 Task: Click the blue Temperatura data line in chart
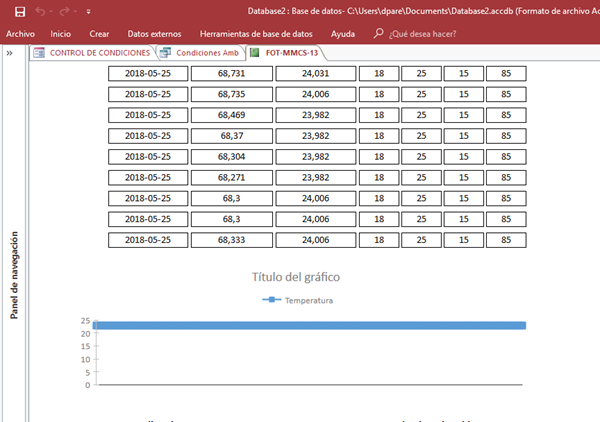point(309,326)
